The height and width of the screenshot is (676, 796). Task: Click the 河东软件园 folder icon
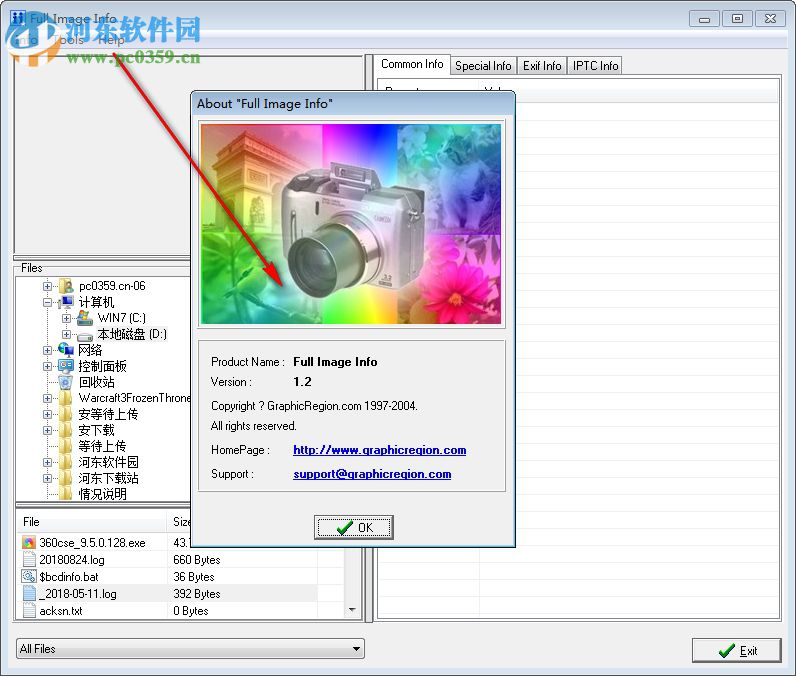click(x=66, y=462)
